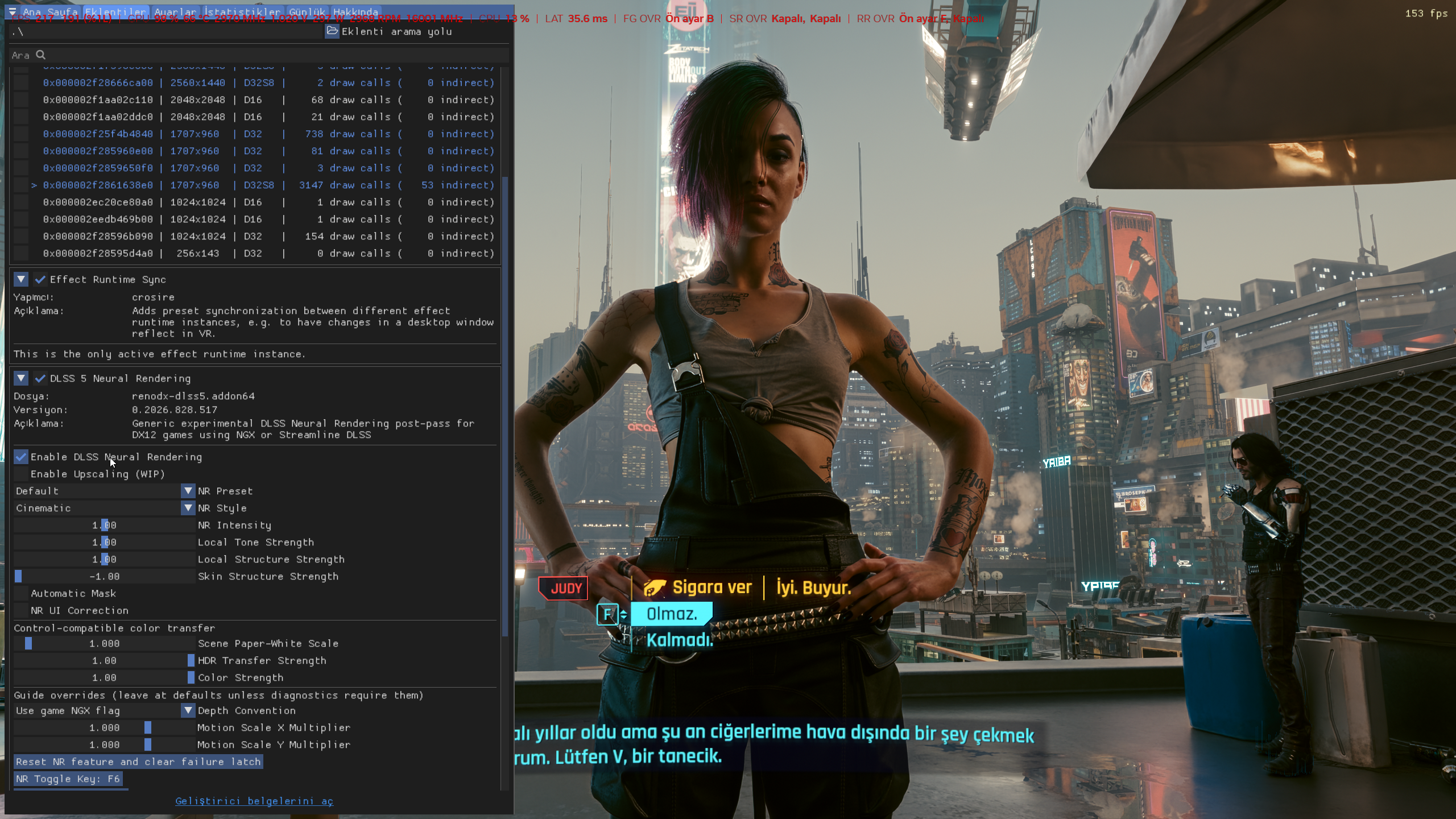Collapse the Effect Runtime Sync section

coord(21,279)
